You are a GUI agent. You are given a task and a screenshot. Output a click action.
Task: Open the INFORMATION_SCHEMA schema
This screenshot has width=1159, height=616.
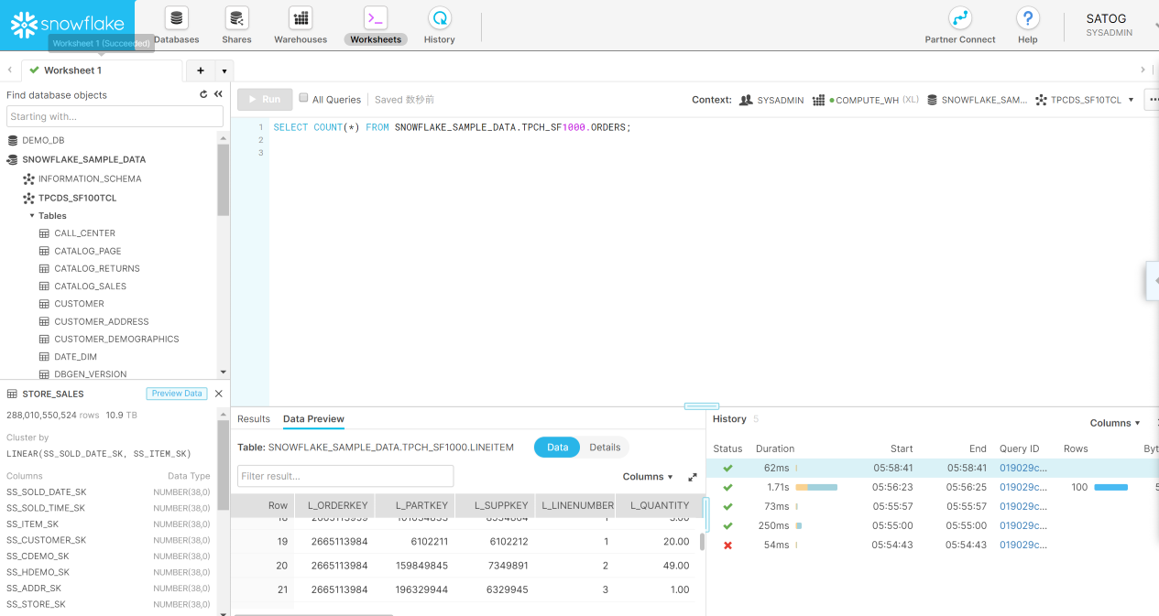coord(89,178)
